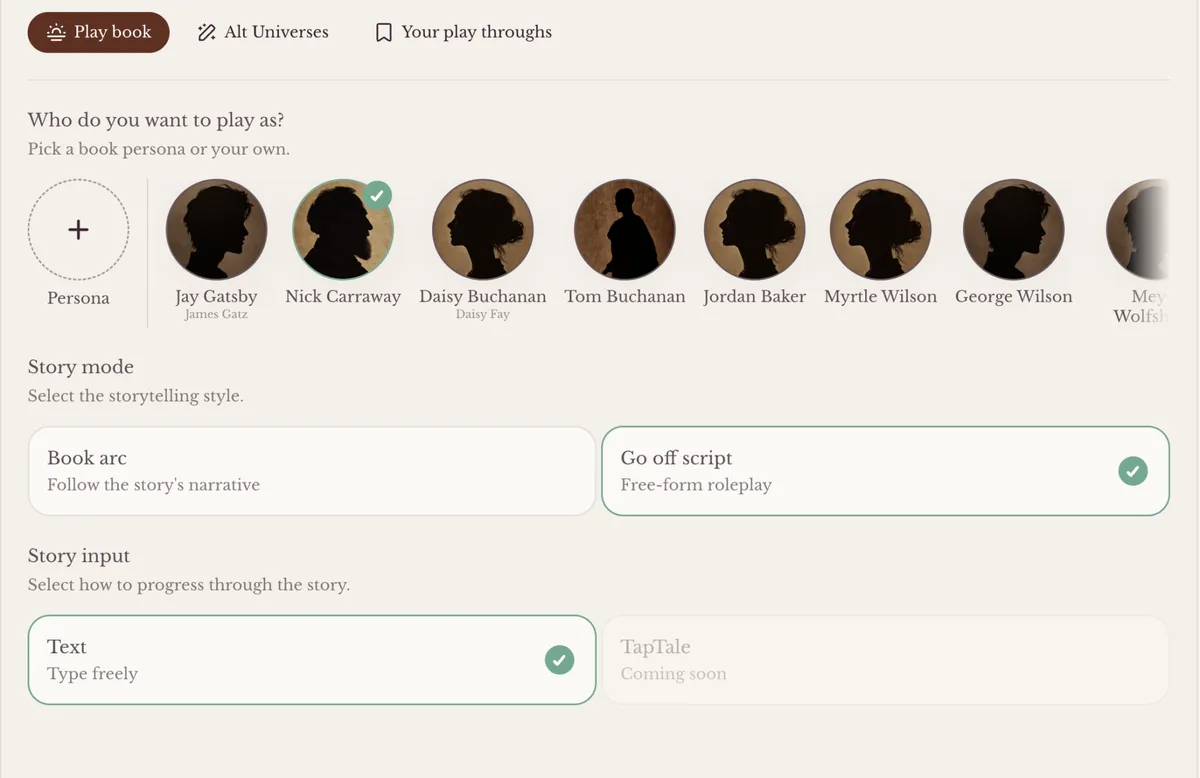Switch to Alt Universes tab
The image size is (1200, 778).
click(x=263, y=32)
